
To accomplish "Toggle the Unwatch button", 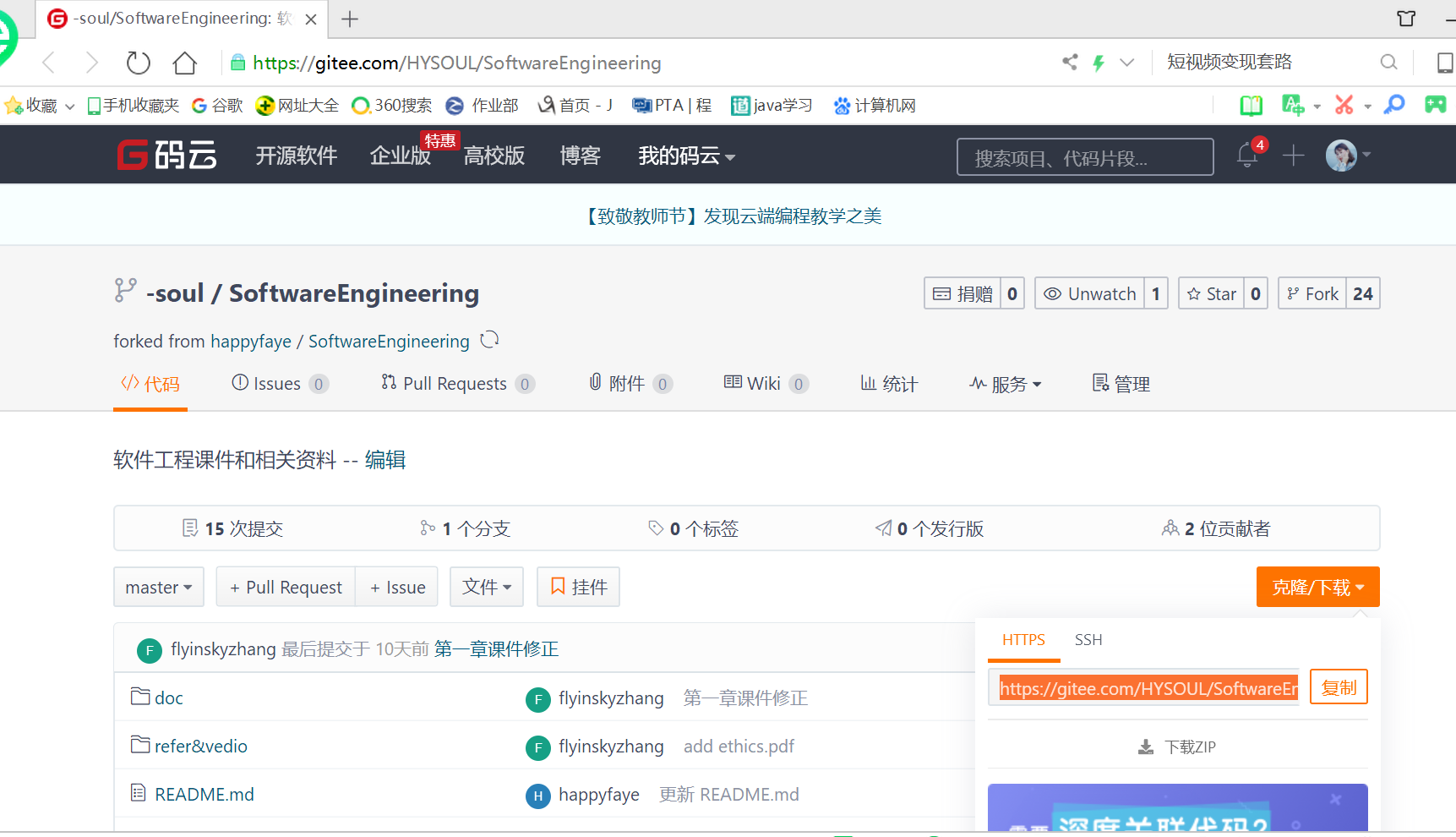I will click(x=1090, y=293).
